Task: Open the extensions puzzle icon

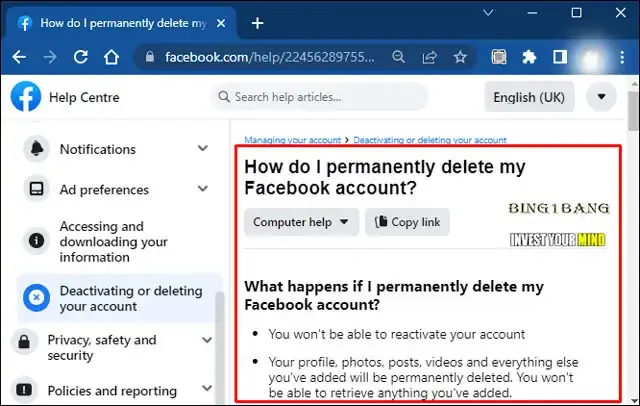Action: pyautogui.click(x=529, y=57)
